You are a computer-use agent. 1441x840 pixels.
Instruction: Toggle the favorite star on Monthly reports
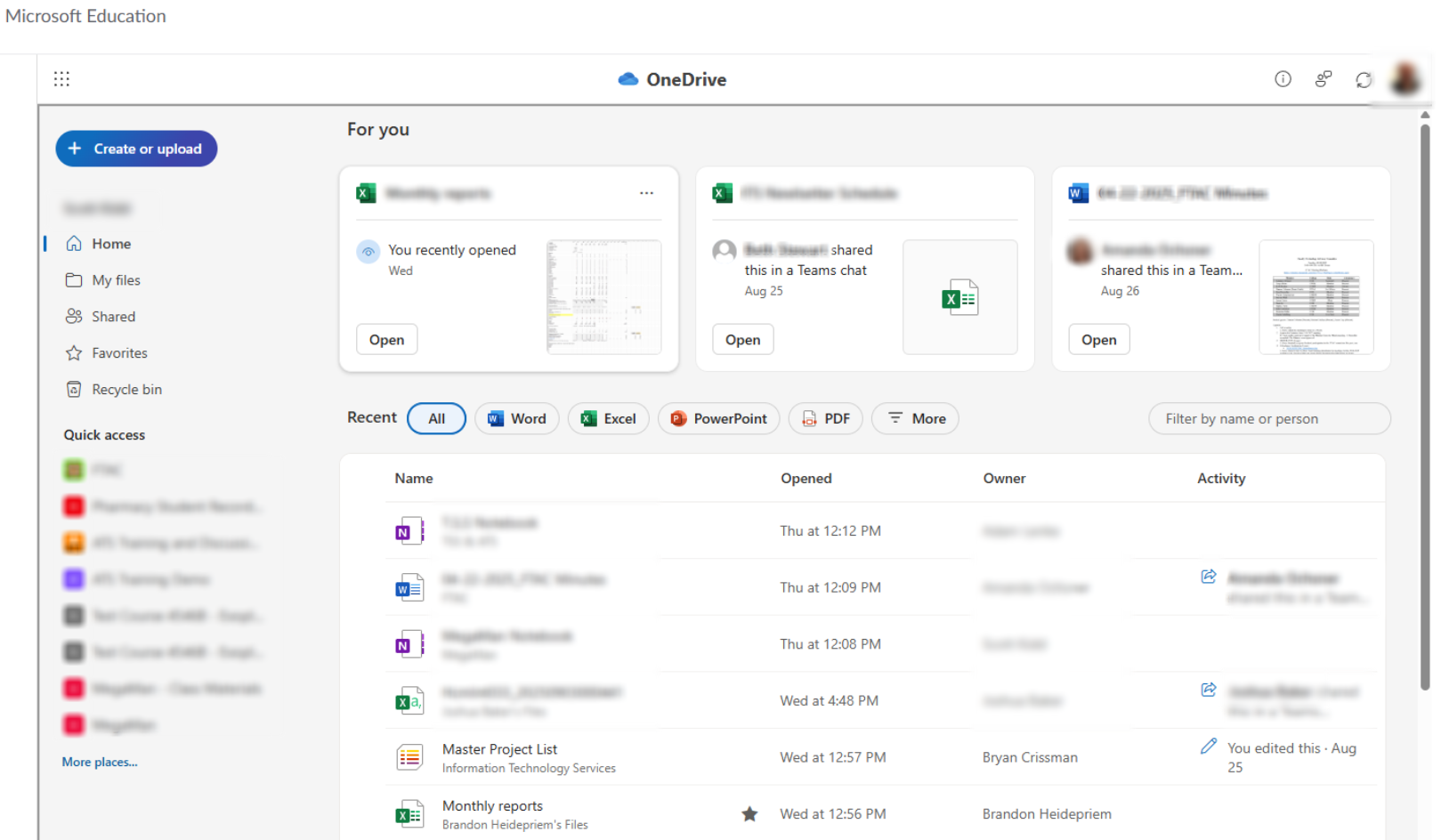pyautogui.click(x=750, y=814)
